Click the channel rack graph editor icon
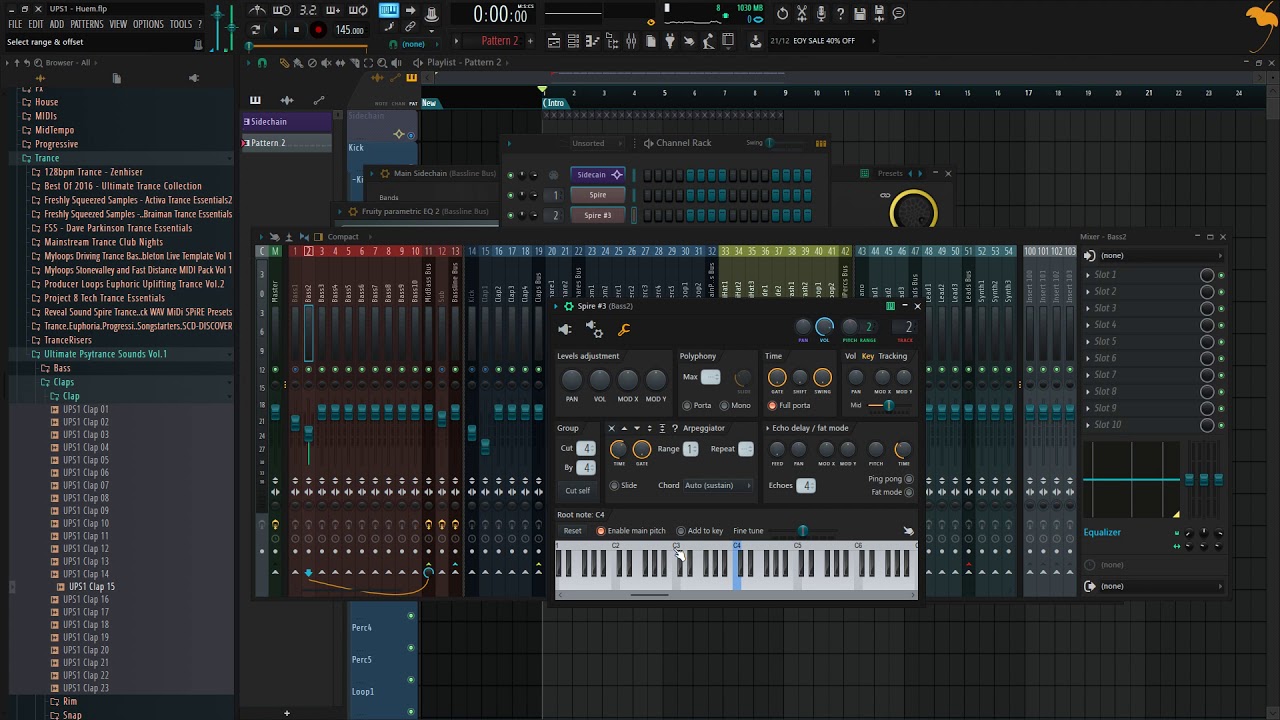Image resolution: width=1280 pixels, height=720 pixels. point(821,143)
